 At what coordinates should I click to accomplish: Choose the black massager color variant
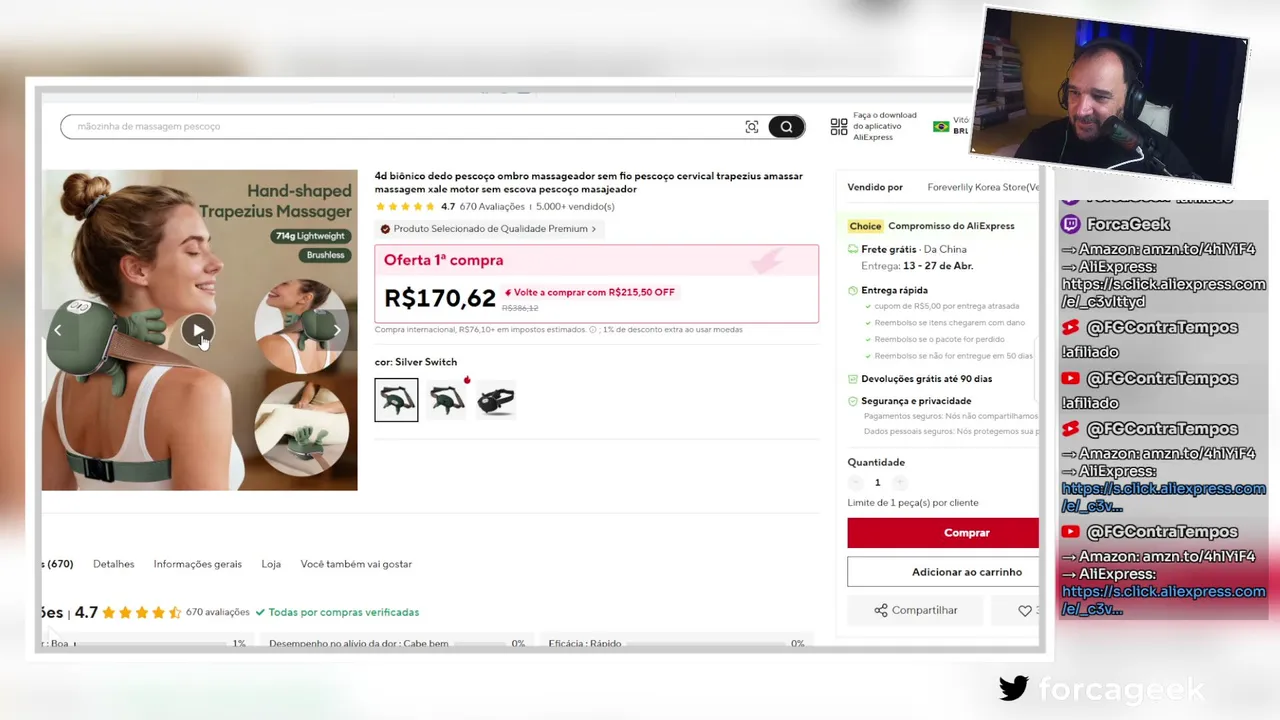click(x=496, y=400)
